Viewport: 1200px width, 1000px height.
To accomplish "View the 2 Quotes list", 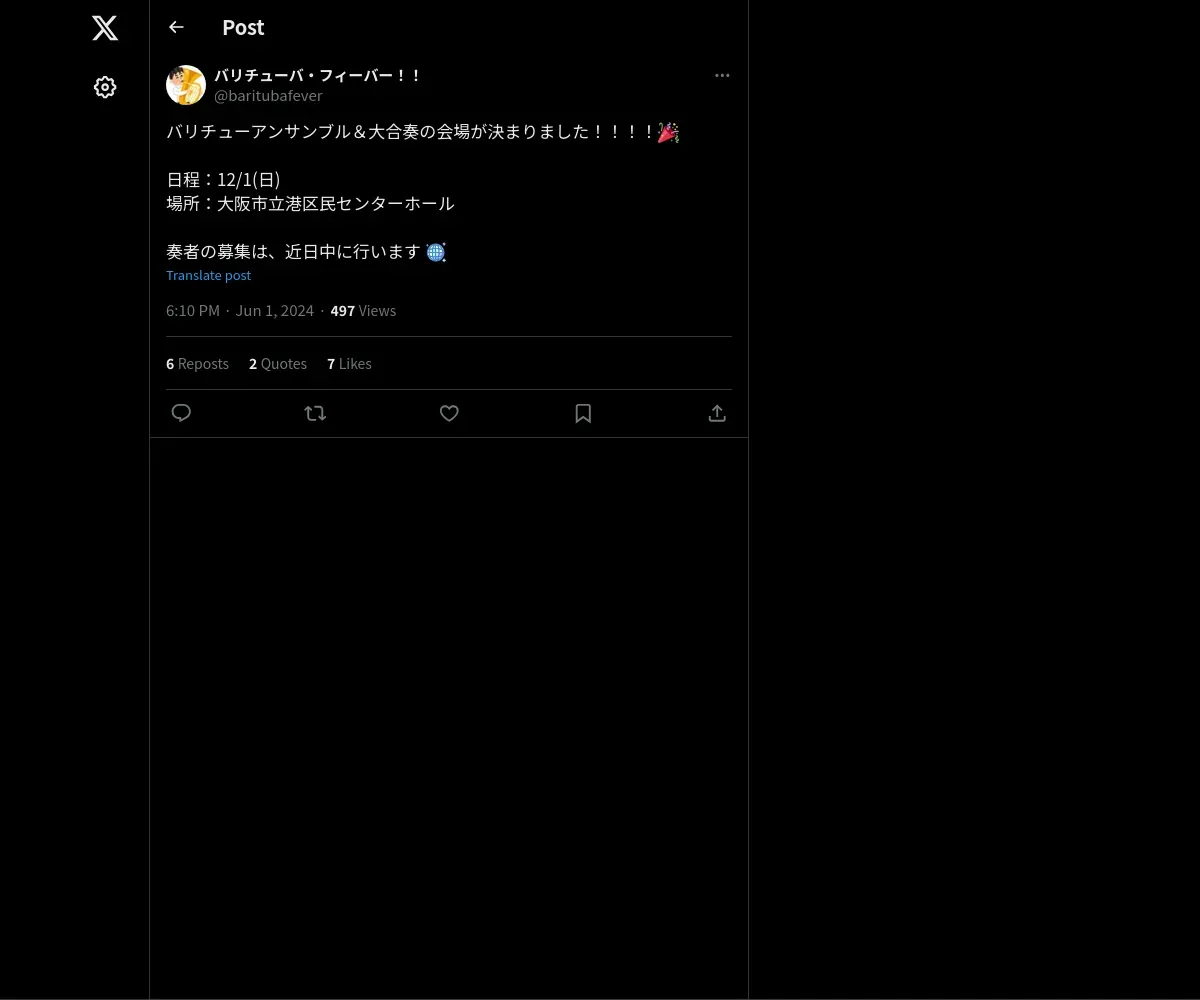I will tap(278, 364).
